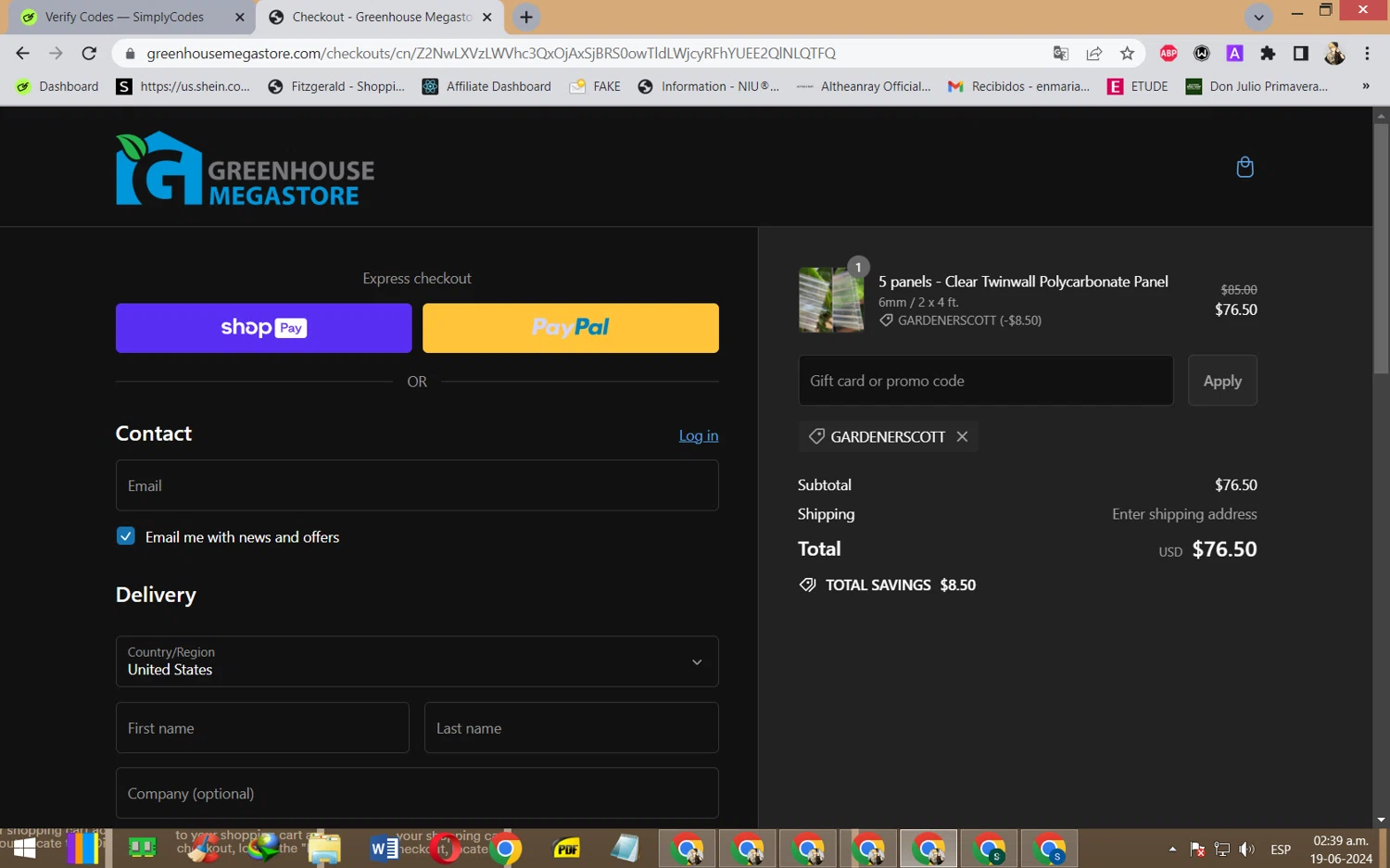
Task: Toggle the browser side panel
Action: tap(1300, 54)
